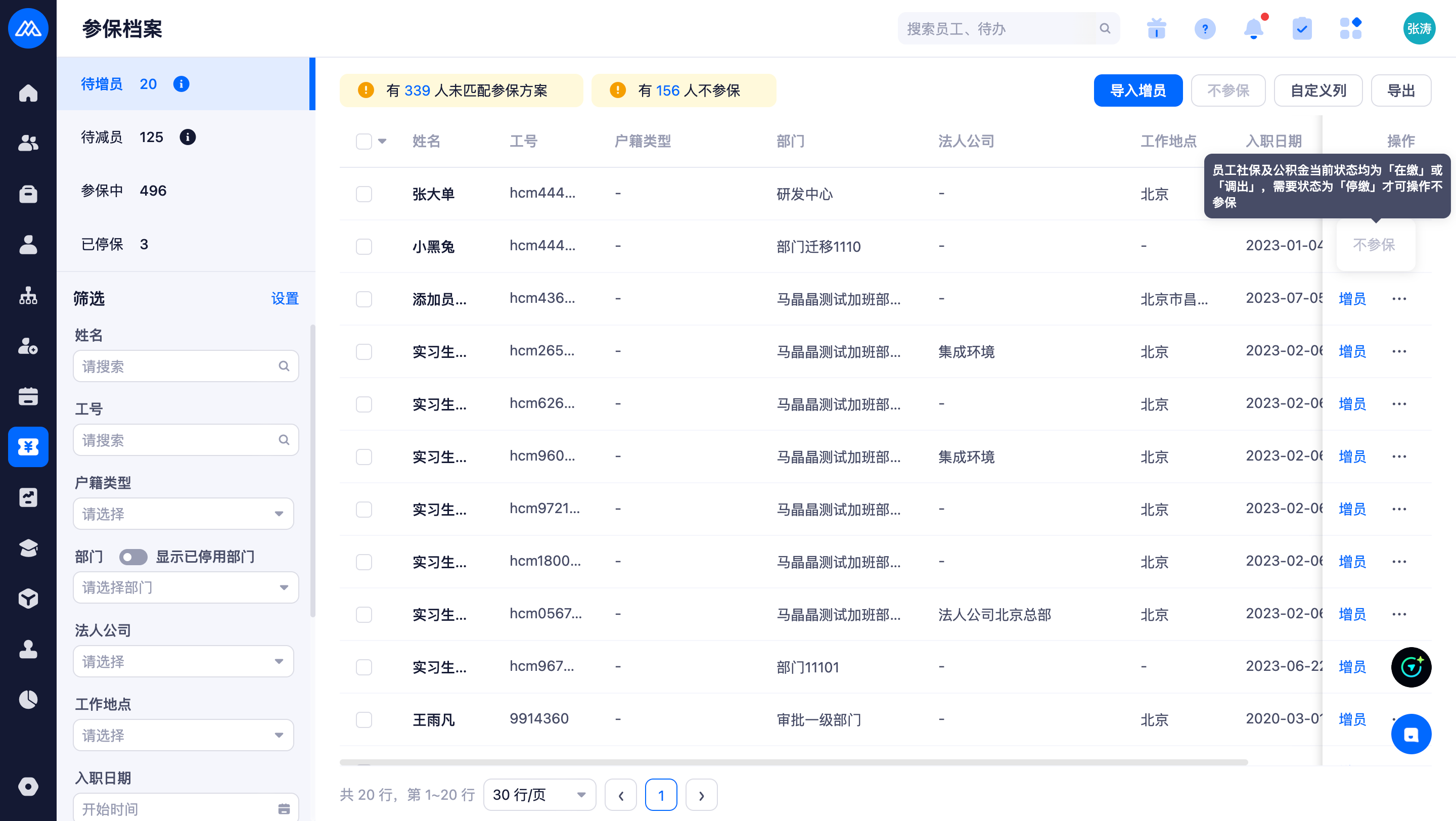This screenshot has height=821, width=1456.
Task: Expand the 户籍类型 filter dropdown
Action: [184, 514]
